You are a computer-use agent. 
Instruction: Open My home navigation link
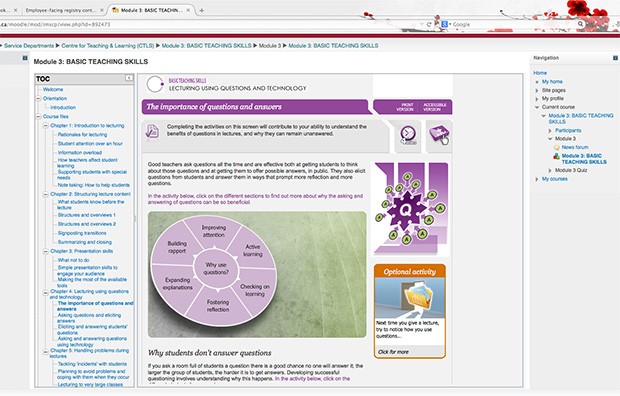[x=552, y=81]
